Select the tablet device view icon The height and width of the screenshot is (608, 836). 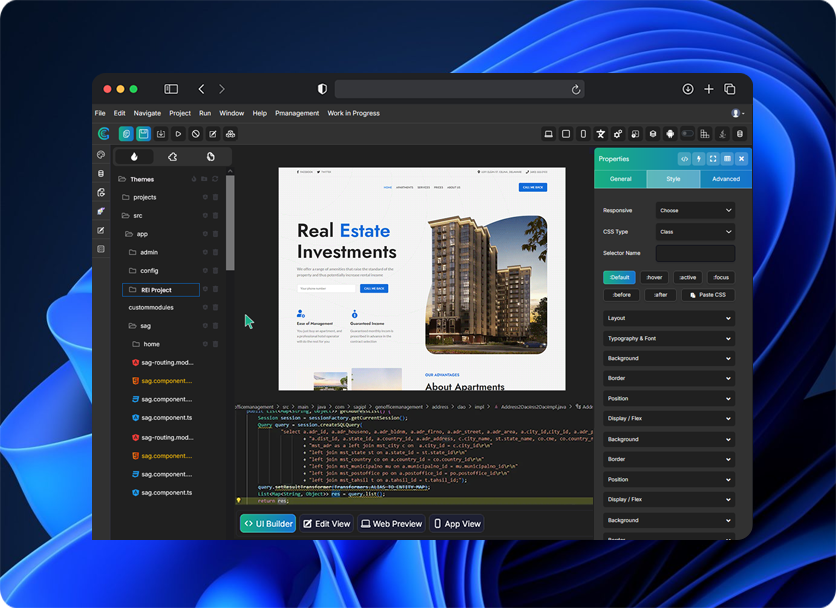[x=566, y=134]
